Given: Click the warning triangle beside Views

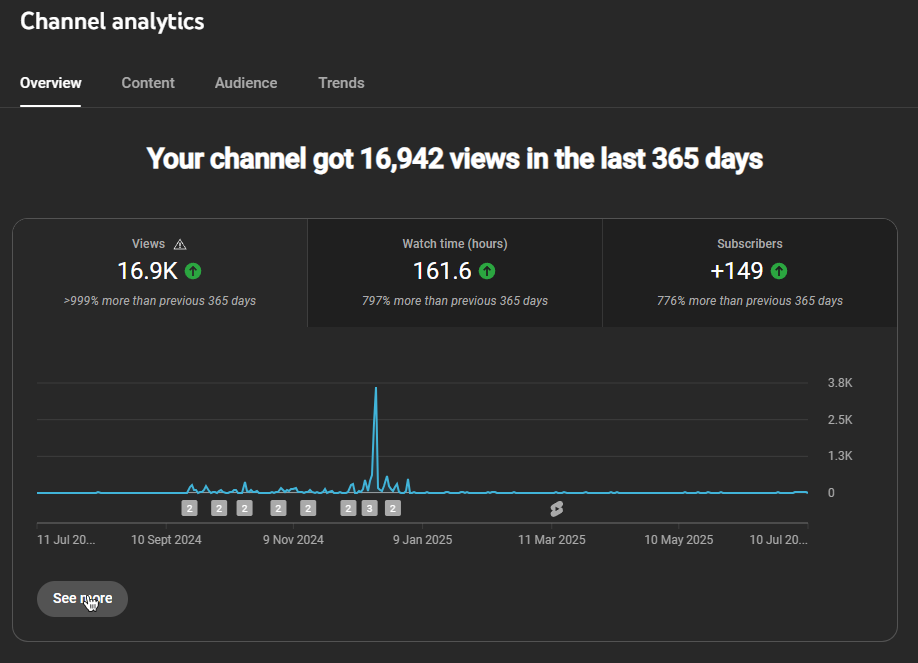Looking at the screenshot, I should click(x=180, y=244).
